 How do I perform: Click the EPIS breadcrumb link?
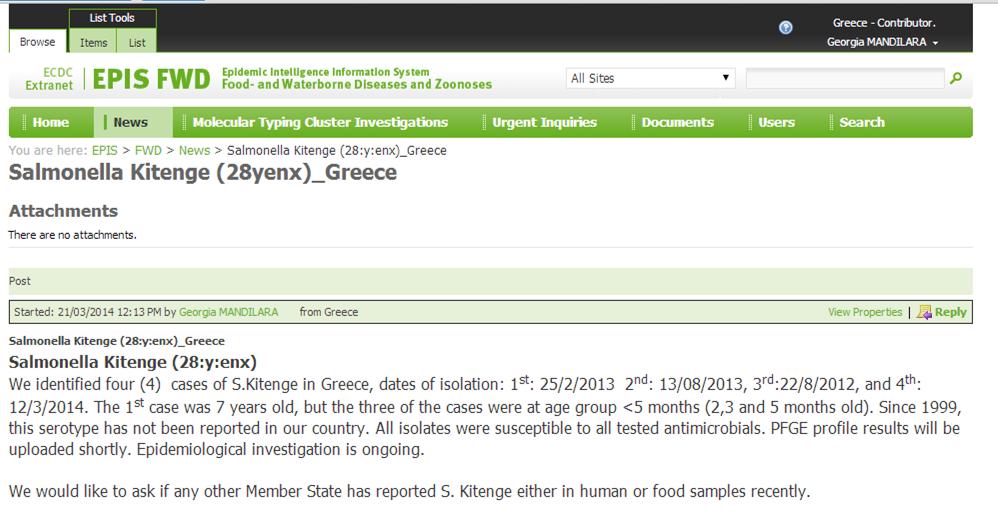click(x=104, y=151)
